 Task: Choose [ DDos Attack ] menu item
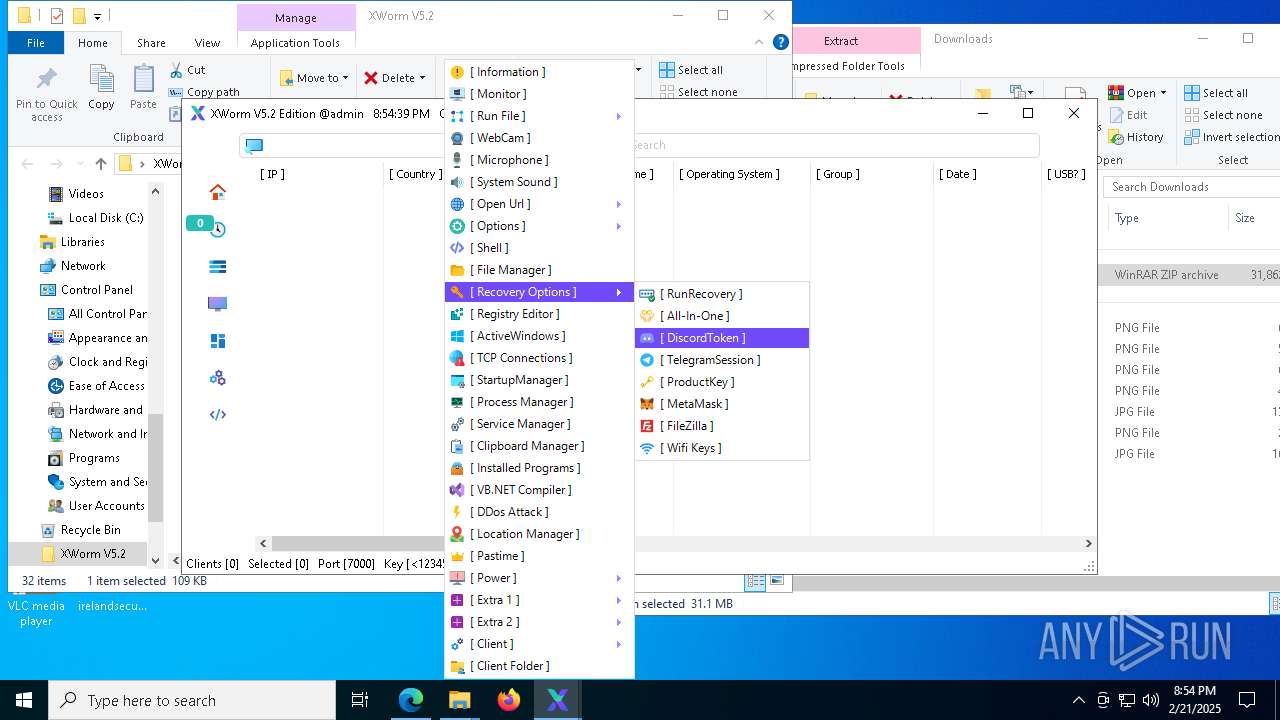(x=539, y=512)
